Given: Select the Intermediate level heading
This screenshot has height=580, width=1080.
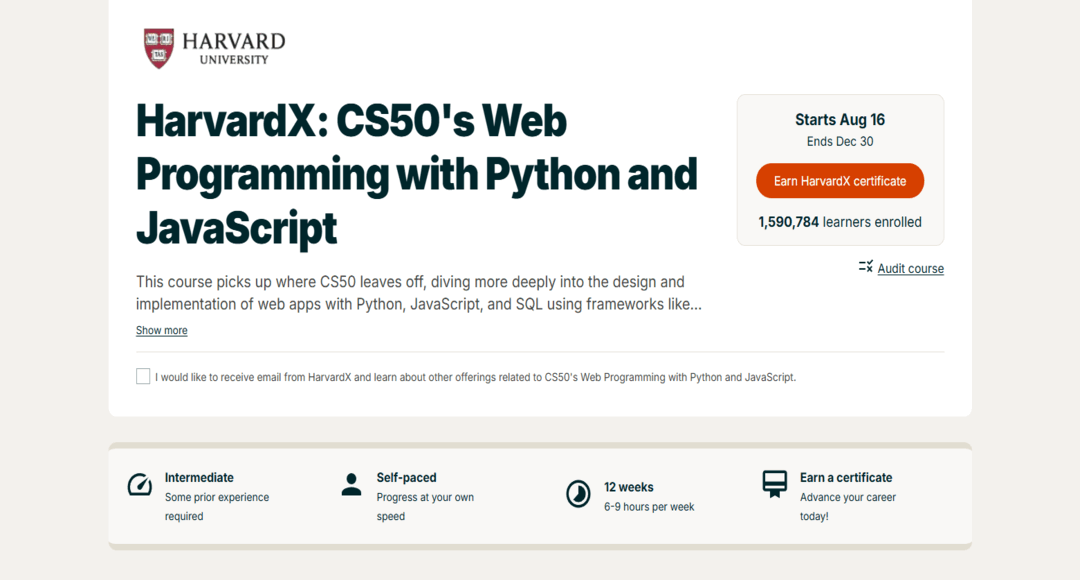Looking at the screenshot, I should tap(199, 478).
